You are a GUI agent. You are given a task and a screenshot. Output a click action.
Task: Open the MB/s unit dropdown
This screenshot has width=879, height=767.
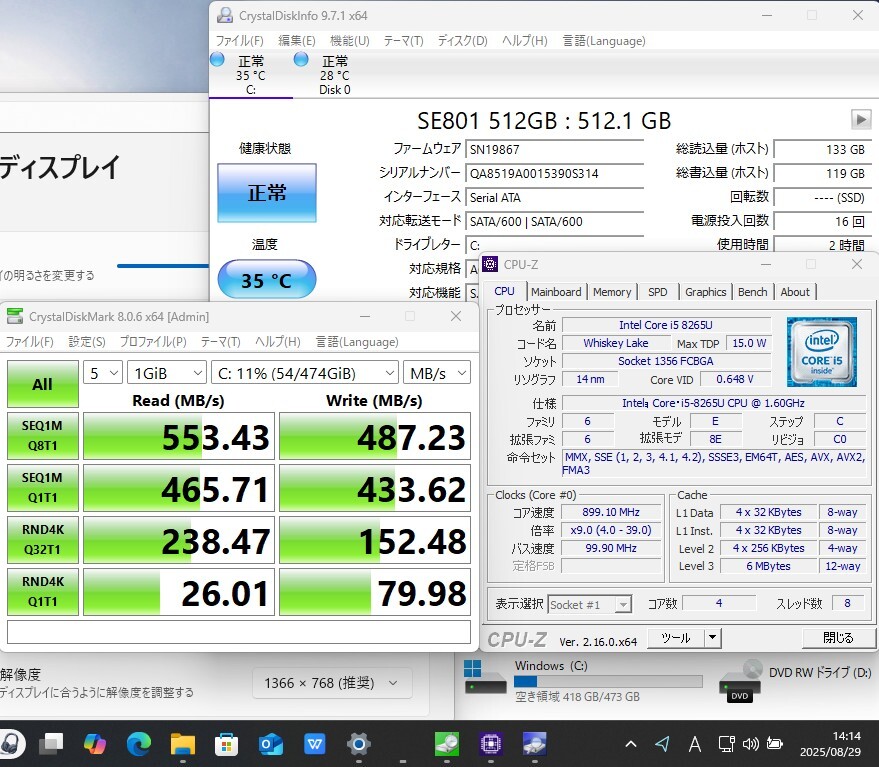436,373
